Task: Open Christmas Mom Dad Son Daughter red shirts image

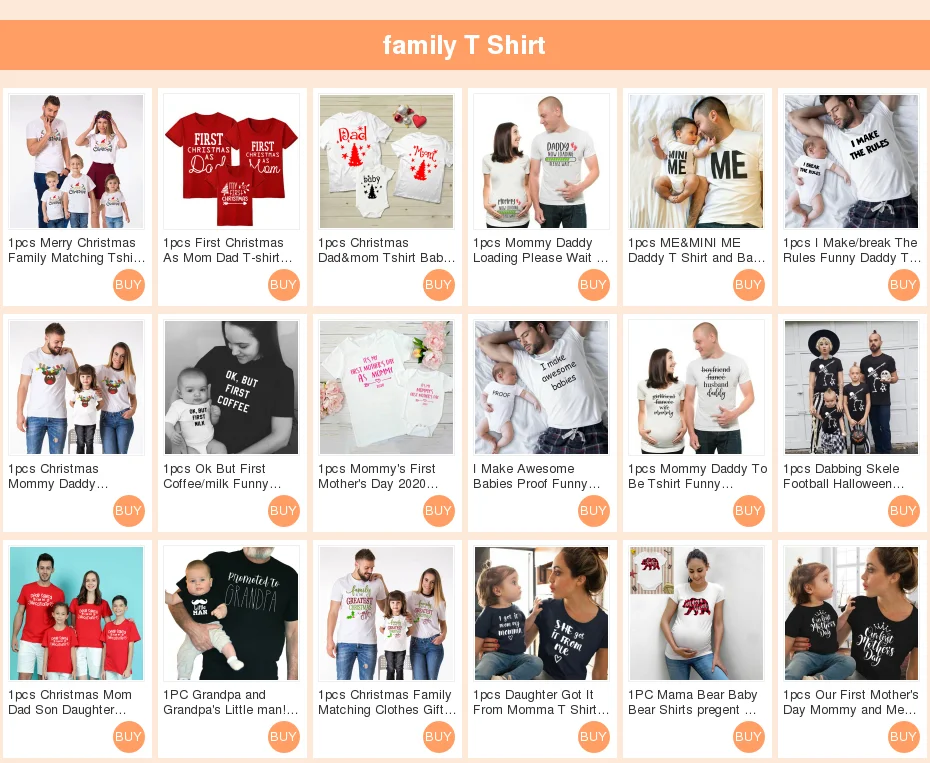Action: (x=77, y=613)
